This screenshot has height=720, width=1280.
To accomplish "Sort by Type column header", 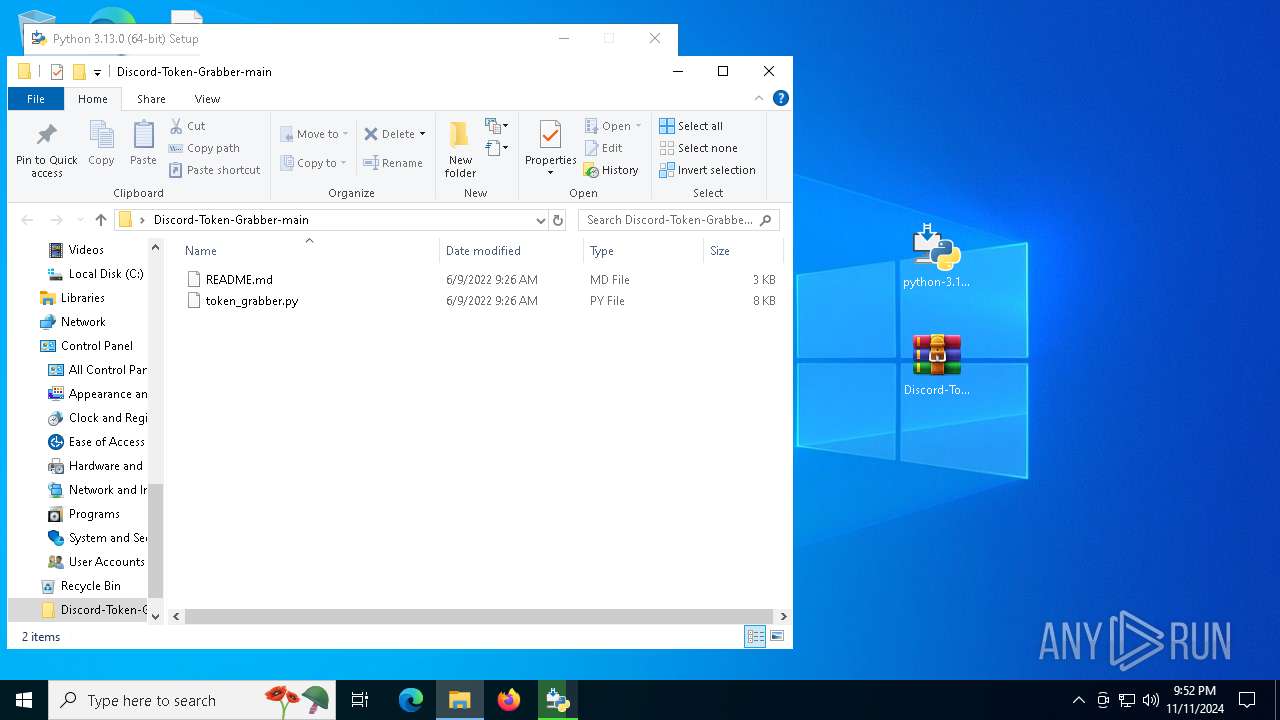I will point(643,251).
